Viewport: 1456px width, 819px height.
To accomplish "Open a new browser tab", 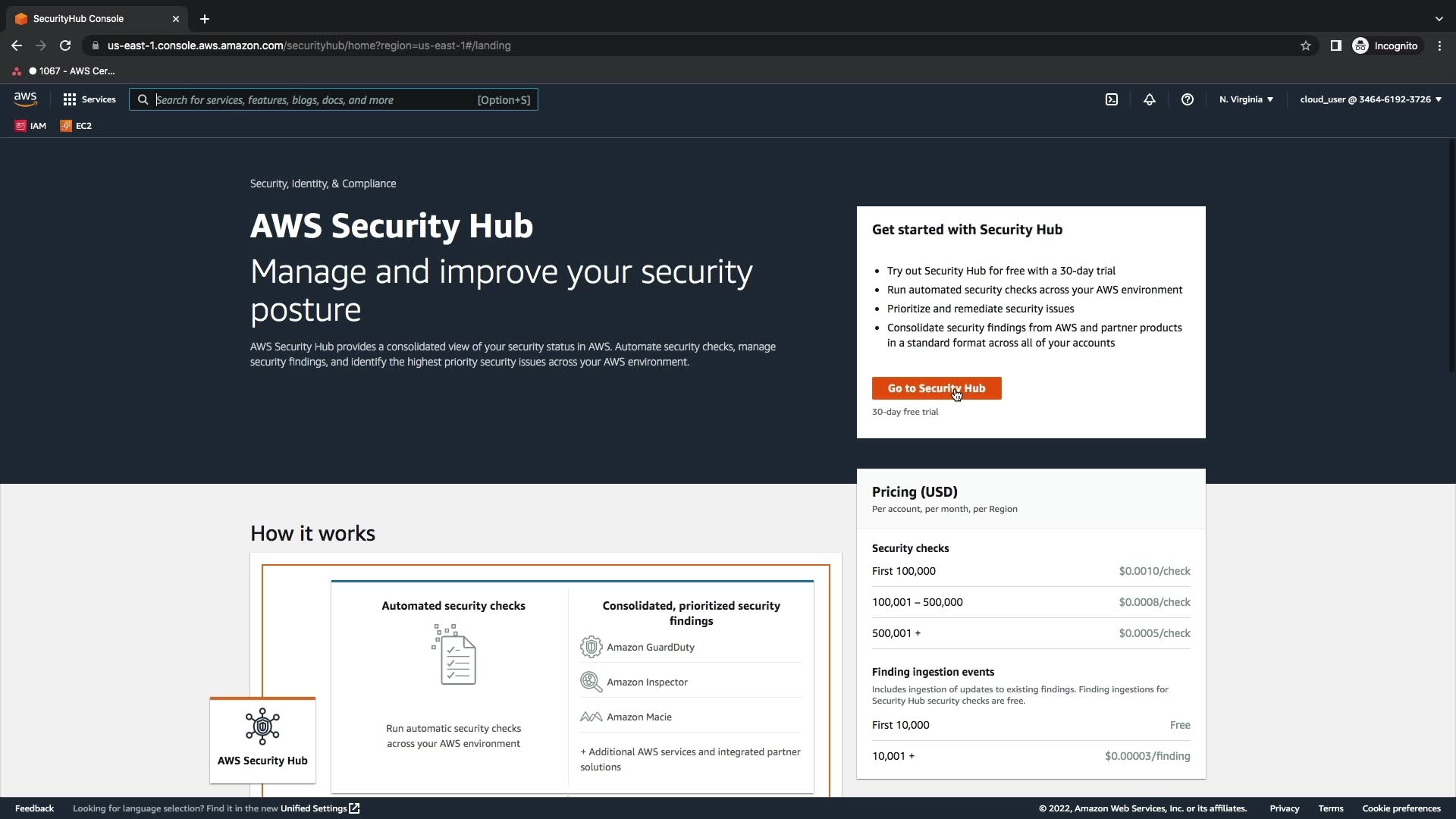I will 205,19.
